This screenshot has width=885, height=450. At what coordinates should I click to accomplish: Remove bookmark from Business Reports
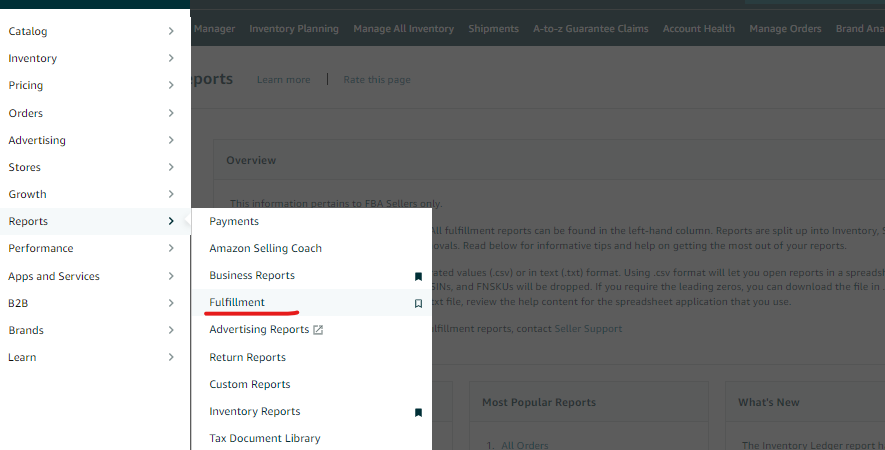coord(418,277)
